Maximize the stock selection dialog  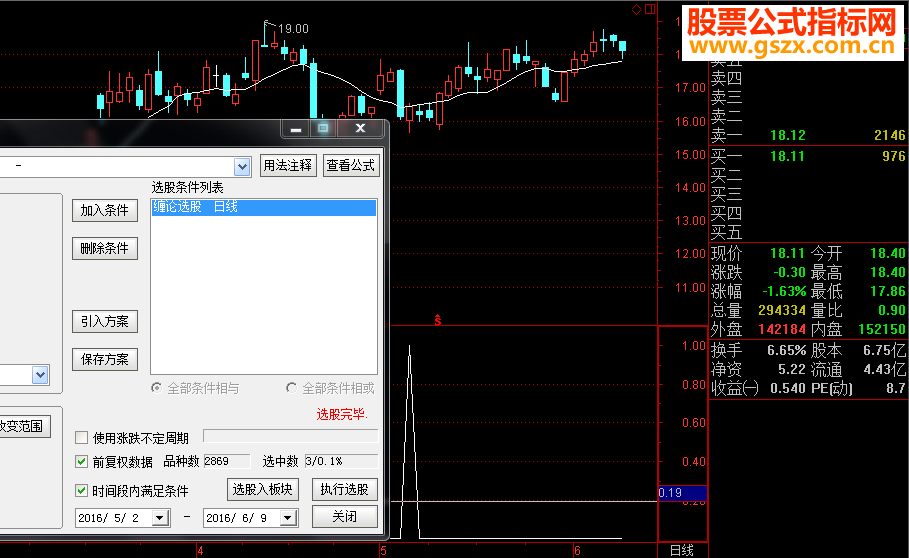tap(323, 129)
